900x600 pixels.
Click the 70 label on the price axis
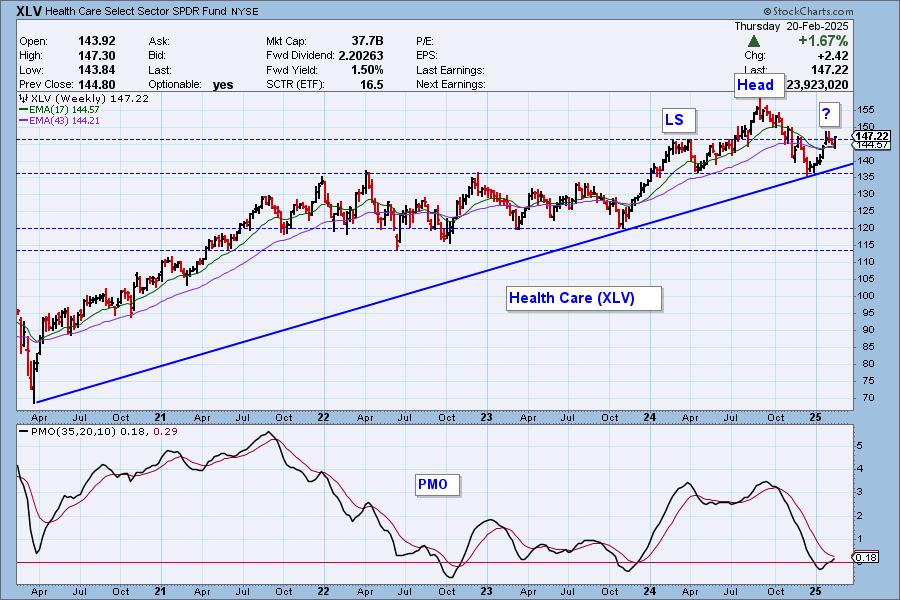click(x=867, y=397)
